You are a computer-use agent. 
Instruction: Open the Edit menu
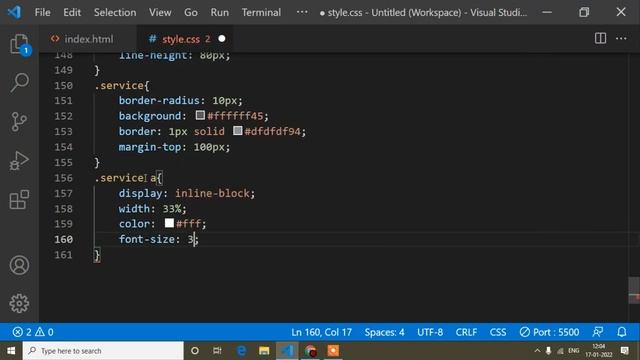tap(72, 12)
